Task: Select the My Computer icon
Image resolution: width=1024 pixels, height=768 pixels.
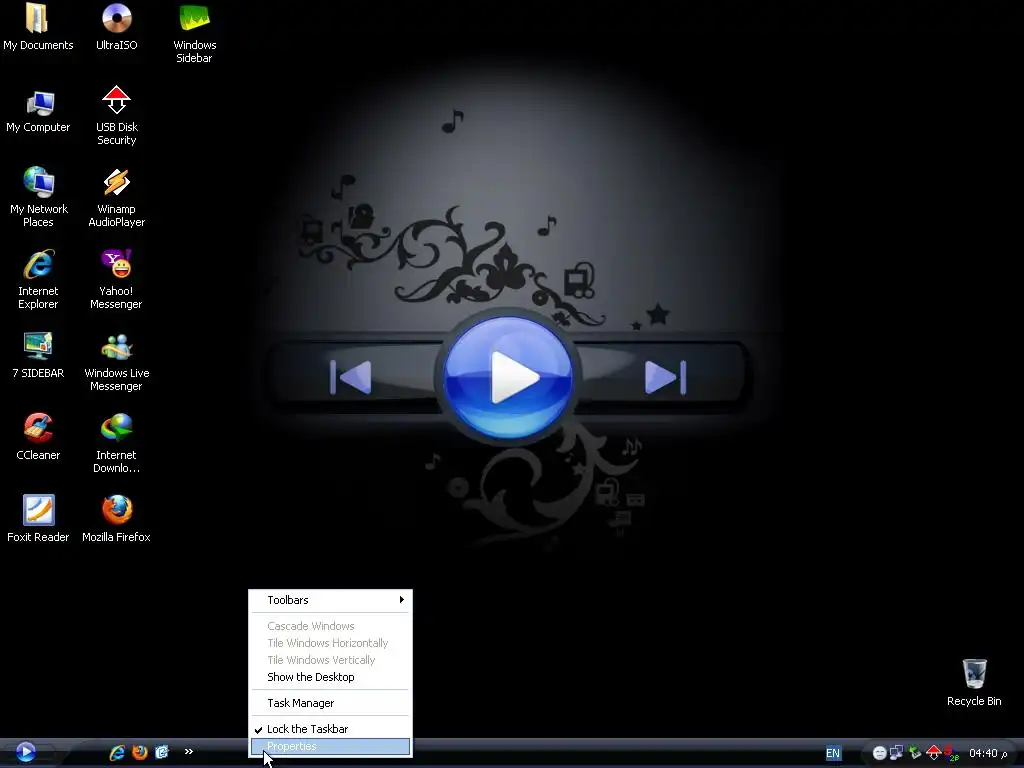Action: [39, 103]
